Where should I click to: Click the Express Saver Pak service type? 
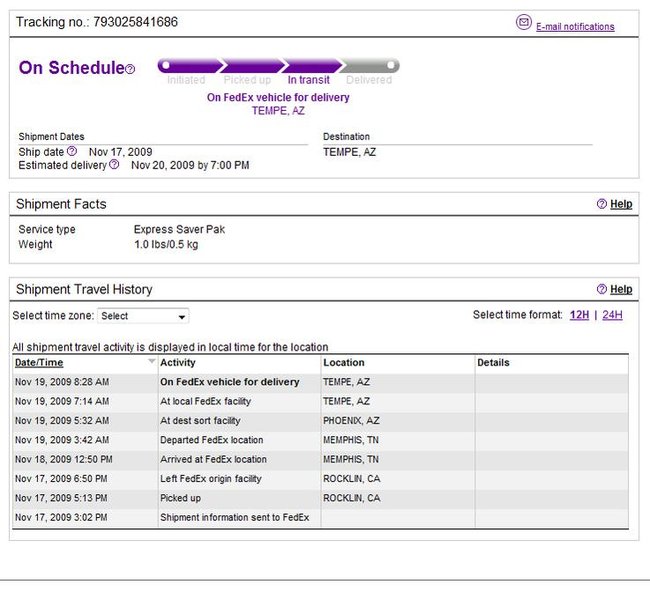pos(179,229)
